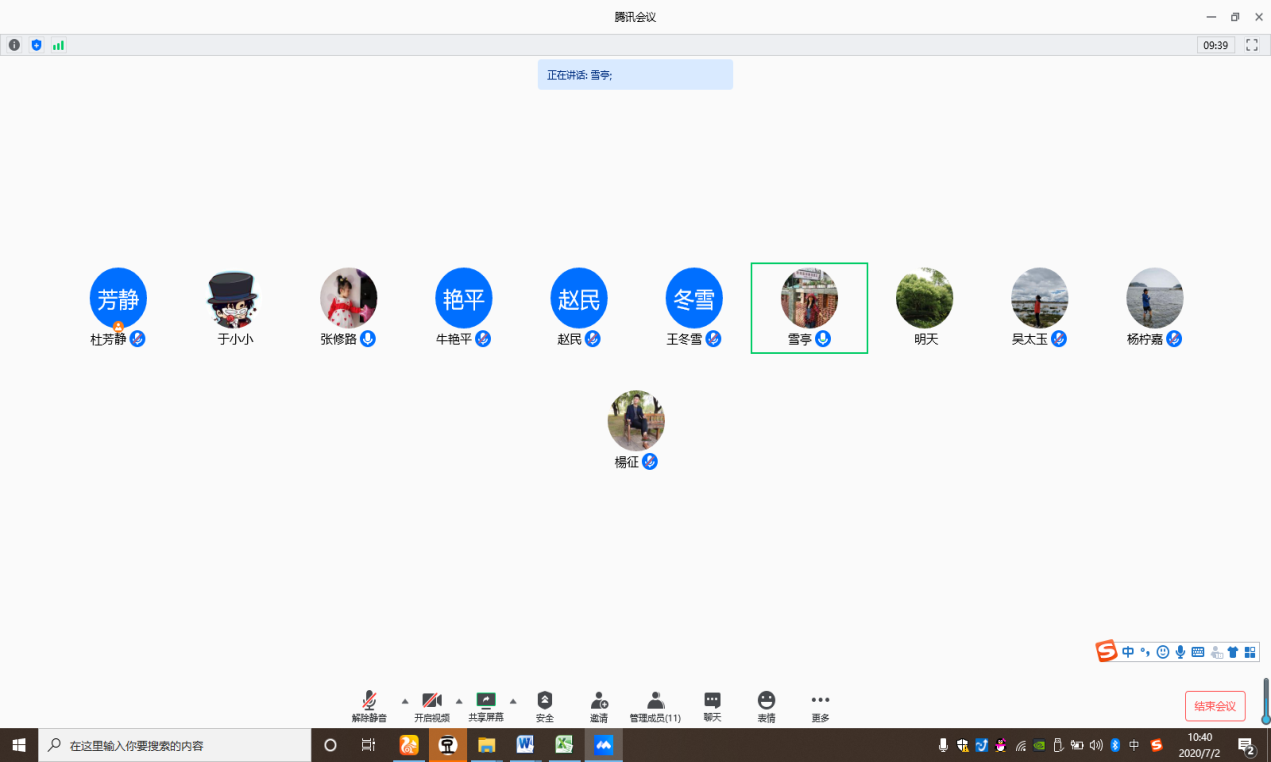Image resolution: width=1271 pixels, height=762 pixels.
Task: Click the blue volume level slider
Action: point(1265,701)
